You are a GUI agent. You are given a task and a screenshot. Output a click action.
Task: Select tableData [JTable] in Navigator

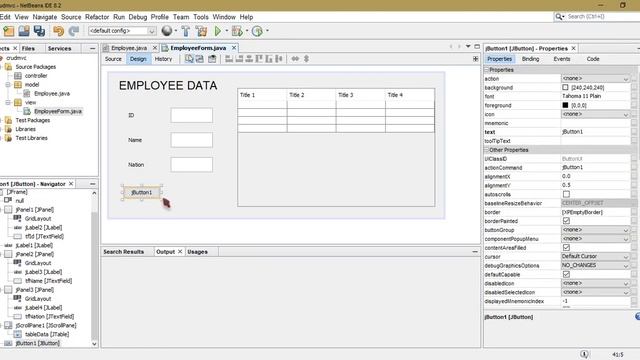point(47,334)
